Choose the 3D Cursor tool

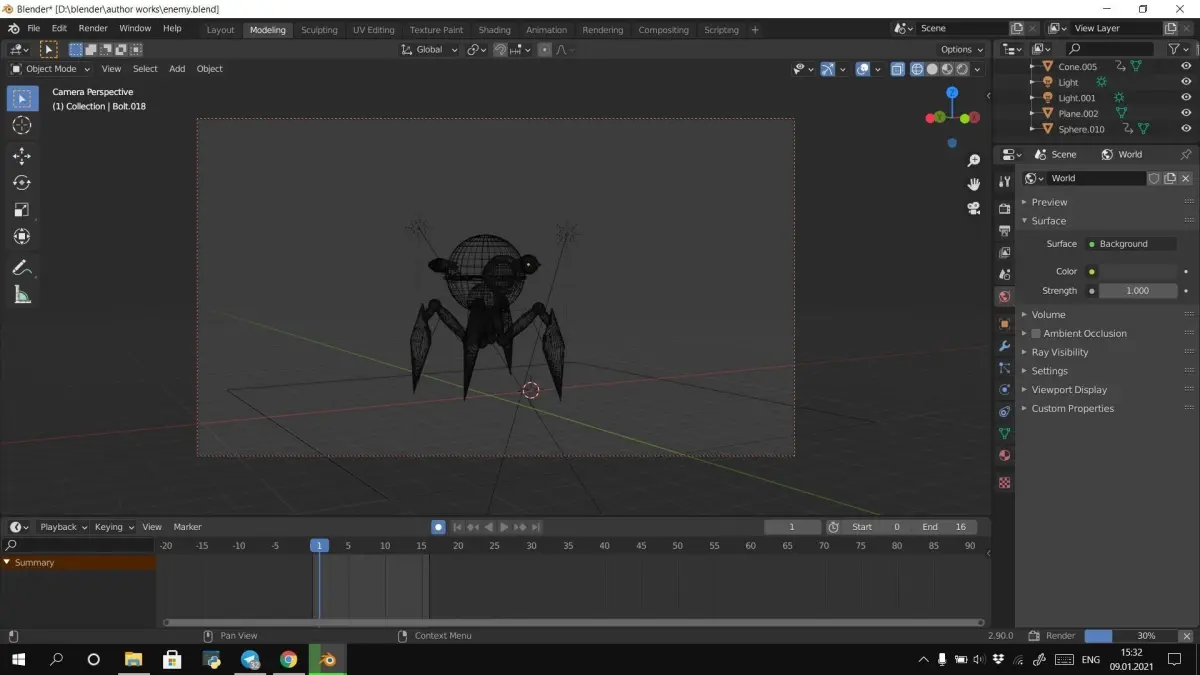point(22,125)
